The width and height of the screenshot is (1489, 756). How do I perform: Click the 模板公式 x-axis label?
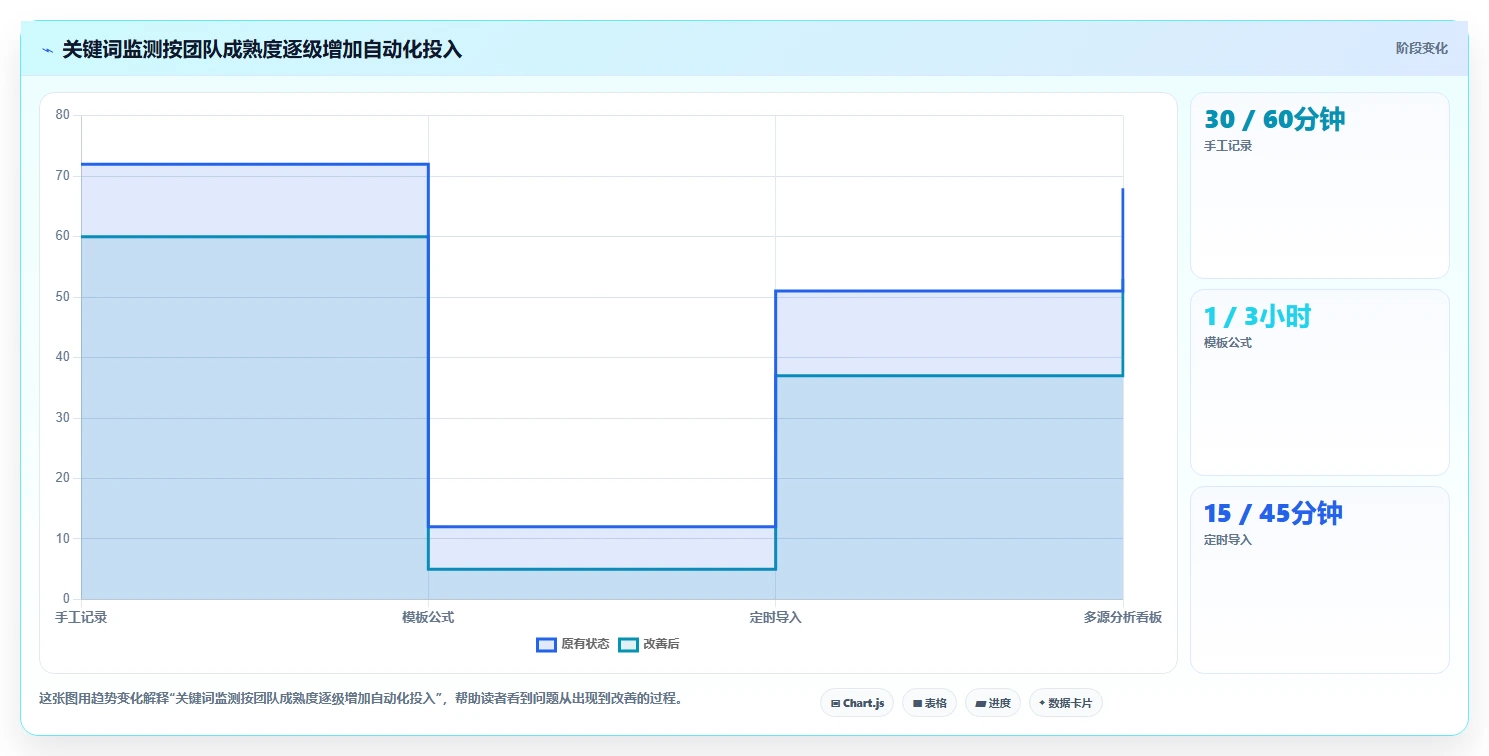click(428, 617)
